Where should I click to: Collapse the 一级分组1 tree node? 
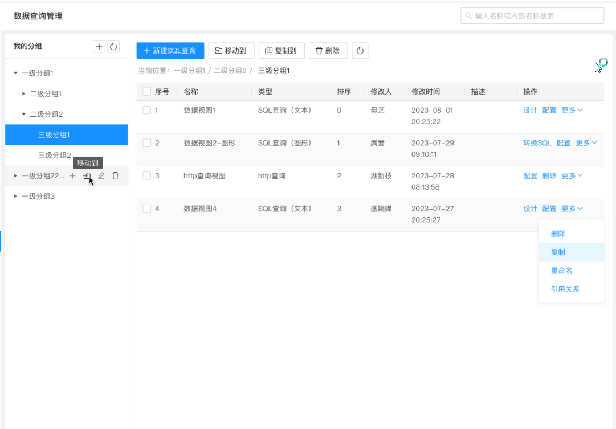click(x=15, y=73)
